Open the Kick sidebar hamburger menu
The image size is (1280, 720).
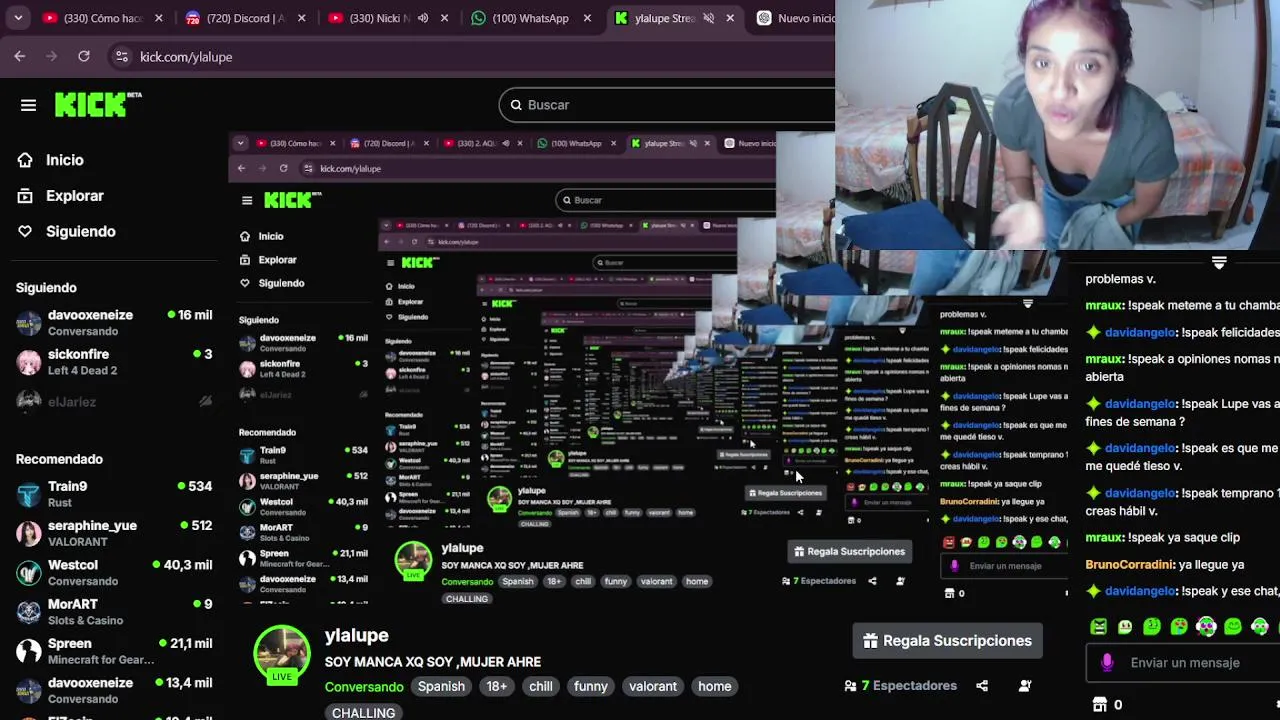(x=28, y=105)
